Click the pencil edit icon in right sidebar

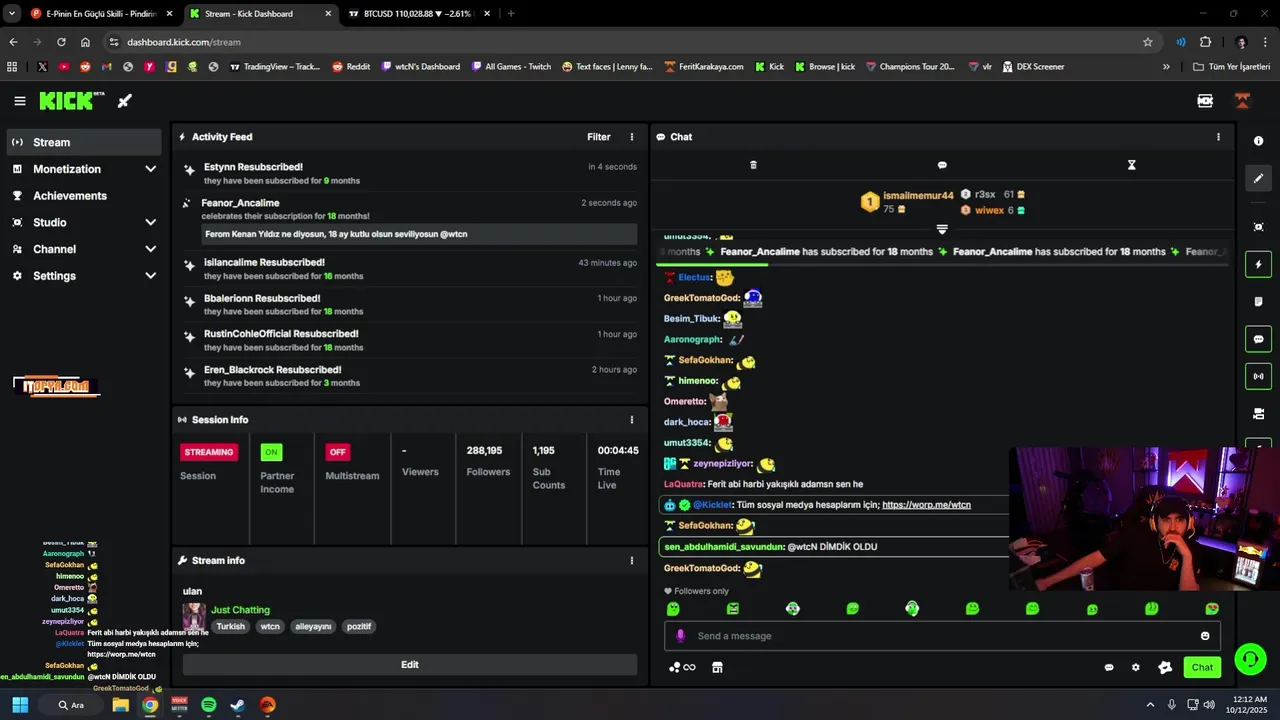coord(1258,178)
